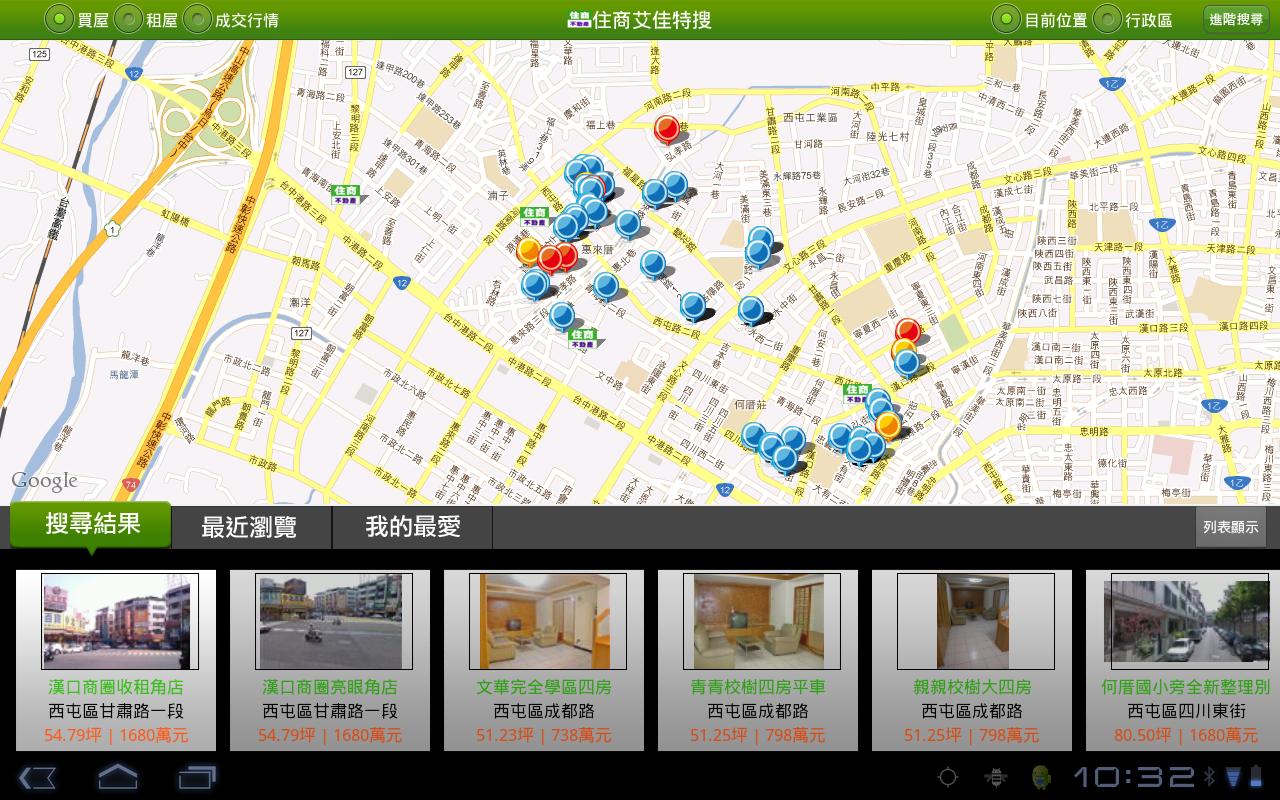Tap the GPS location status icon

tap(948, 777)
